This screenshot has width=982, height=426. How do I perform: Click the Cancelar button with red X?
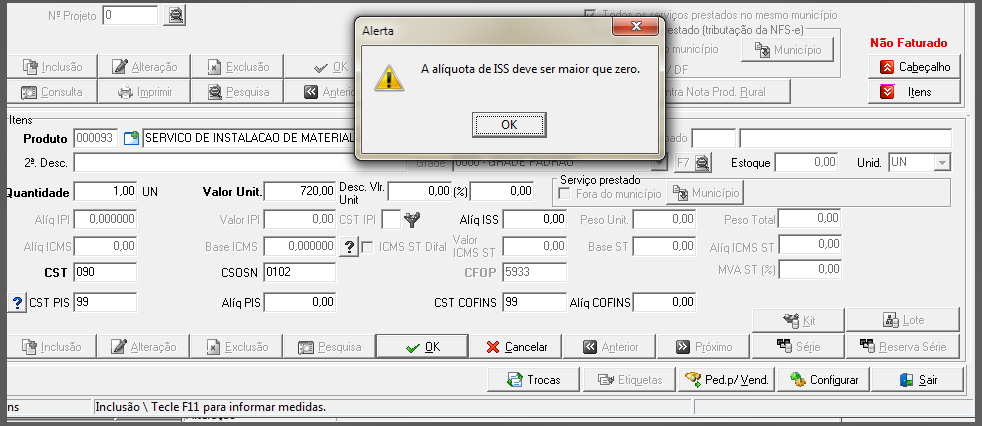coord(515,346)
